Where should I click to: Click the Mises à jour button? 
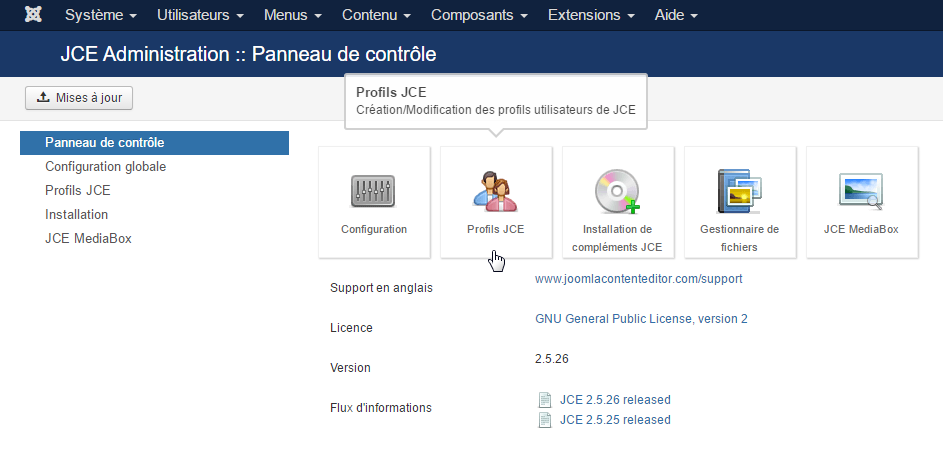click(x=79, y=97)
